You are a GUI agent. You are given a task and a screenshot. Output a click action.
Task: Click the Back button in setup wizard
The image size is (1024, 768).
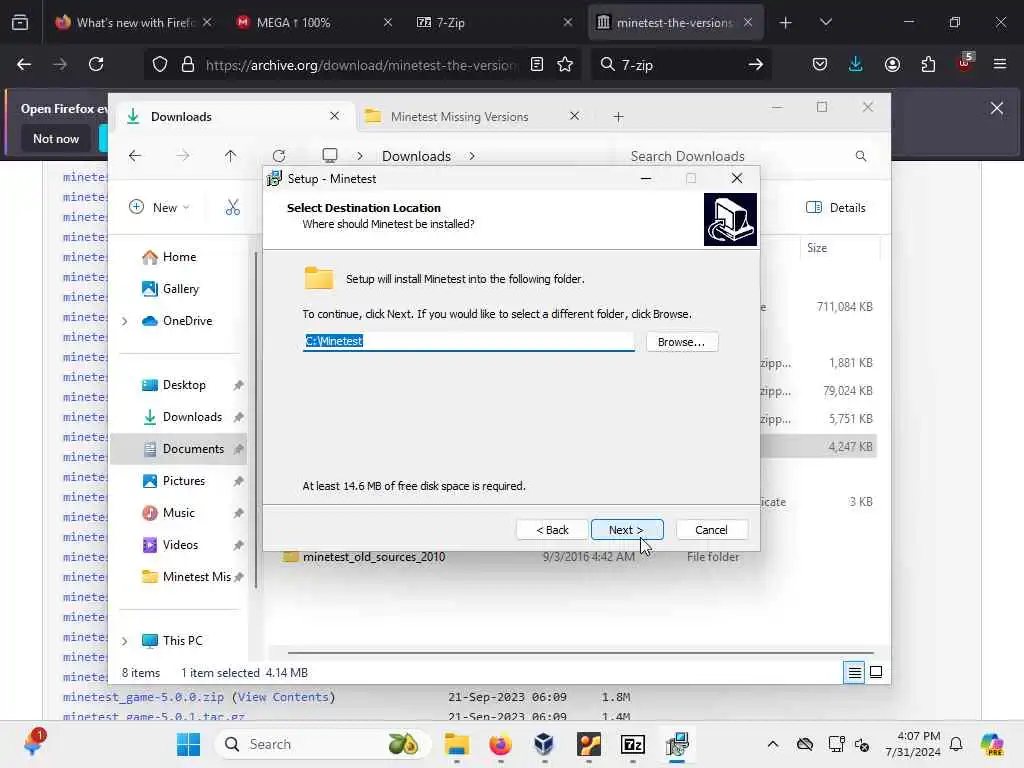pyautogui.click(x=552, y=530)
